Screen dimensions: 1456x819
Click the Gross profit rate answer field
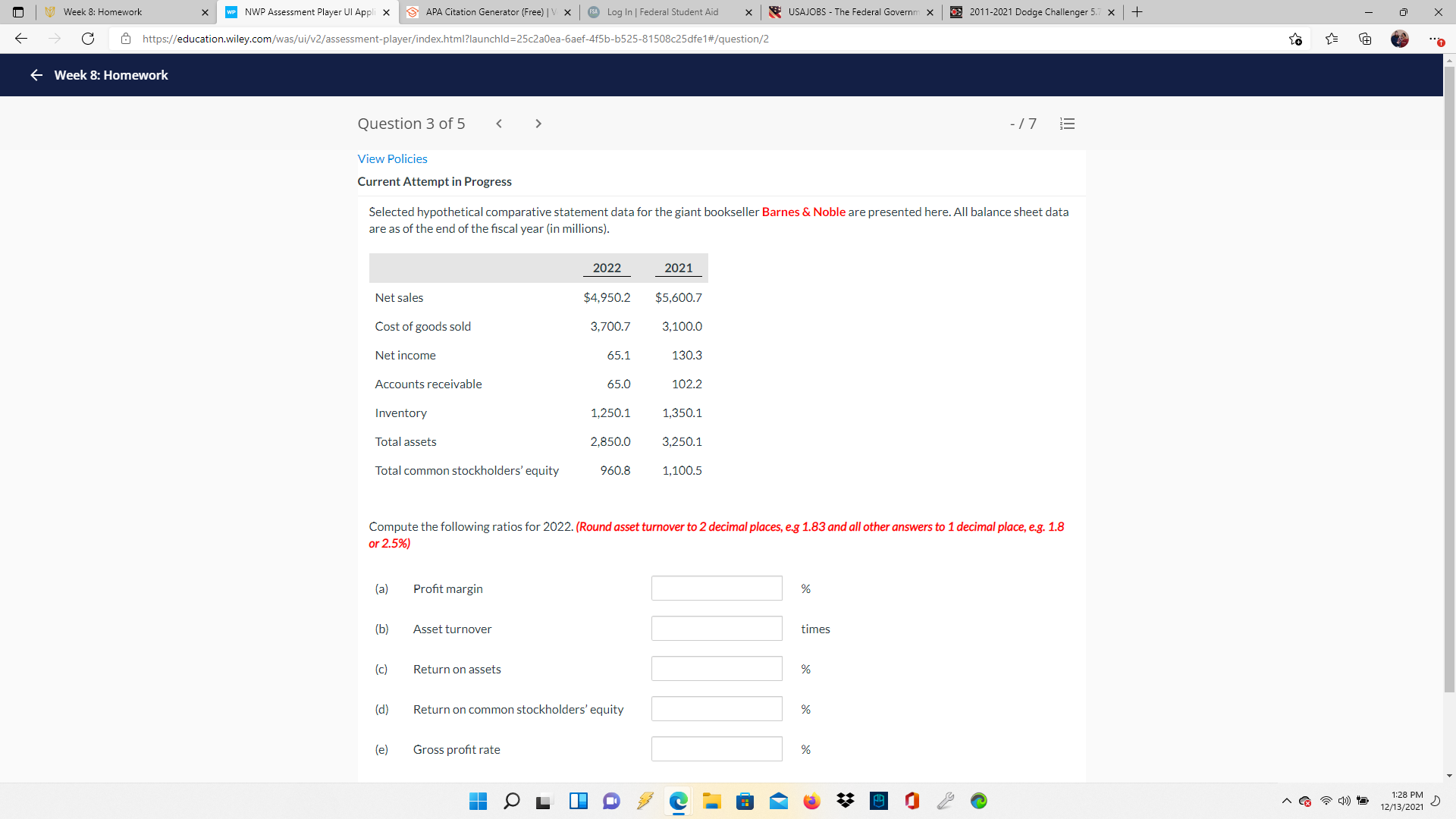(716, 748)
